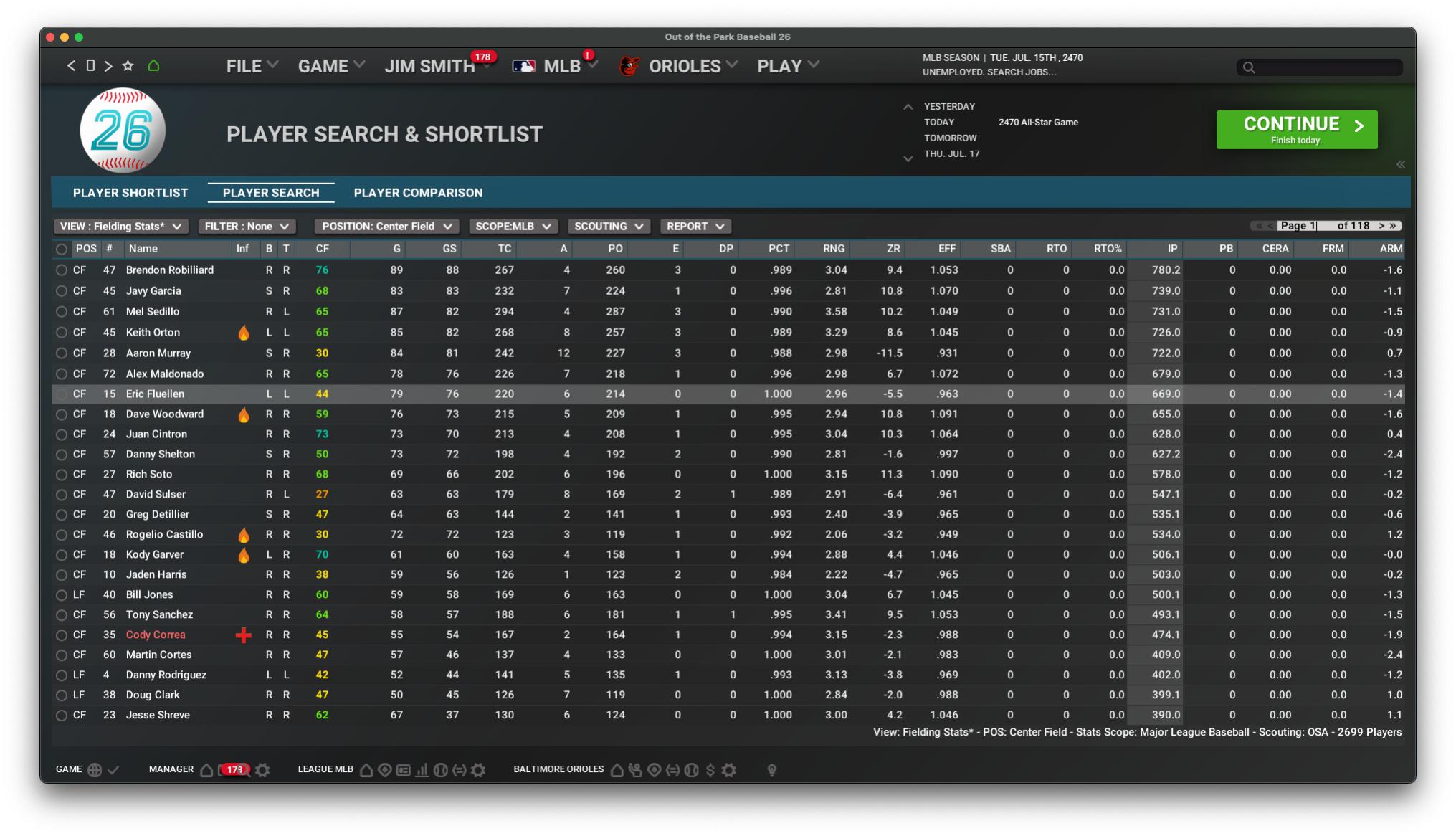Click Baltimore Orioles finances dollar icon
Image resolution: width=1456 pixels, height=836 pixels.
(710, 770)
